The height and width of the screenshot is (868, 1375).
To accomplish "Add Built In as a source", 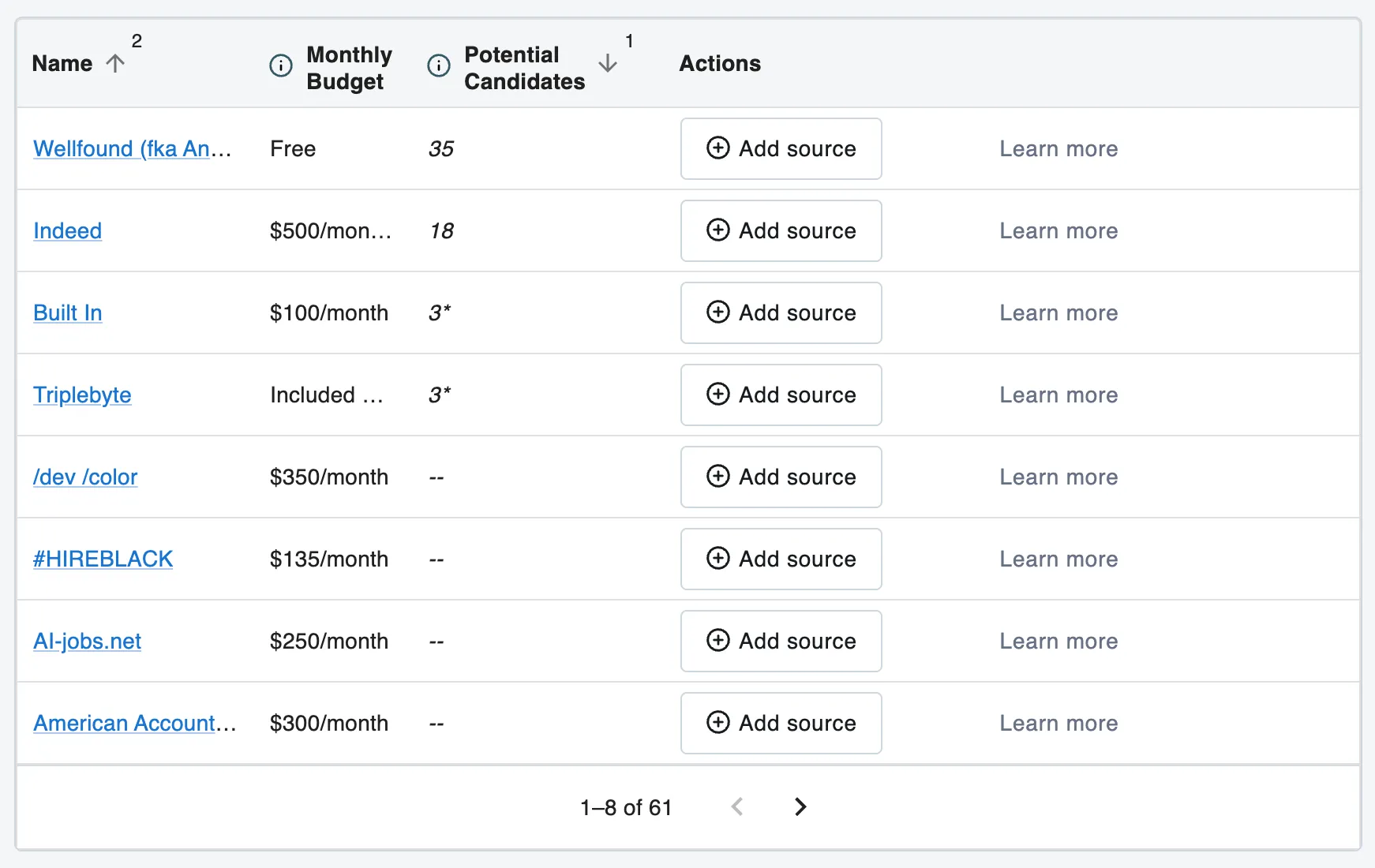I will click(781, 312).
